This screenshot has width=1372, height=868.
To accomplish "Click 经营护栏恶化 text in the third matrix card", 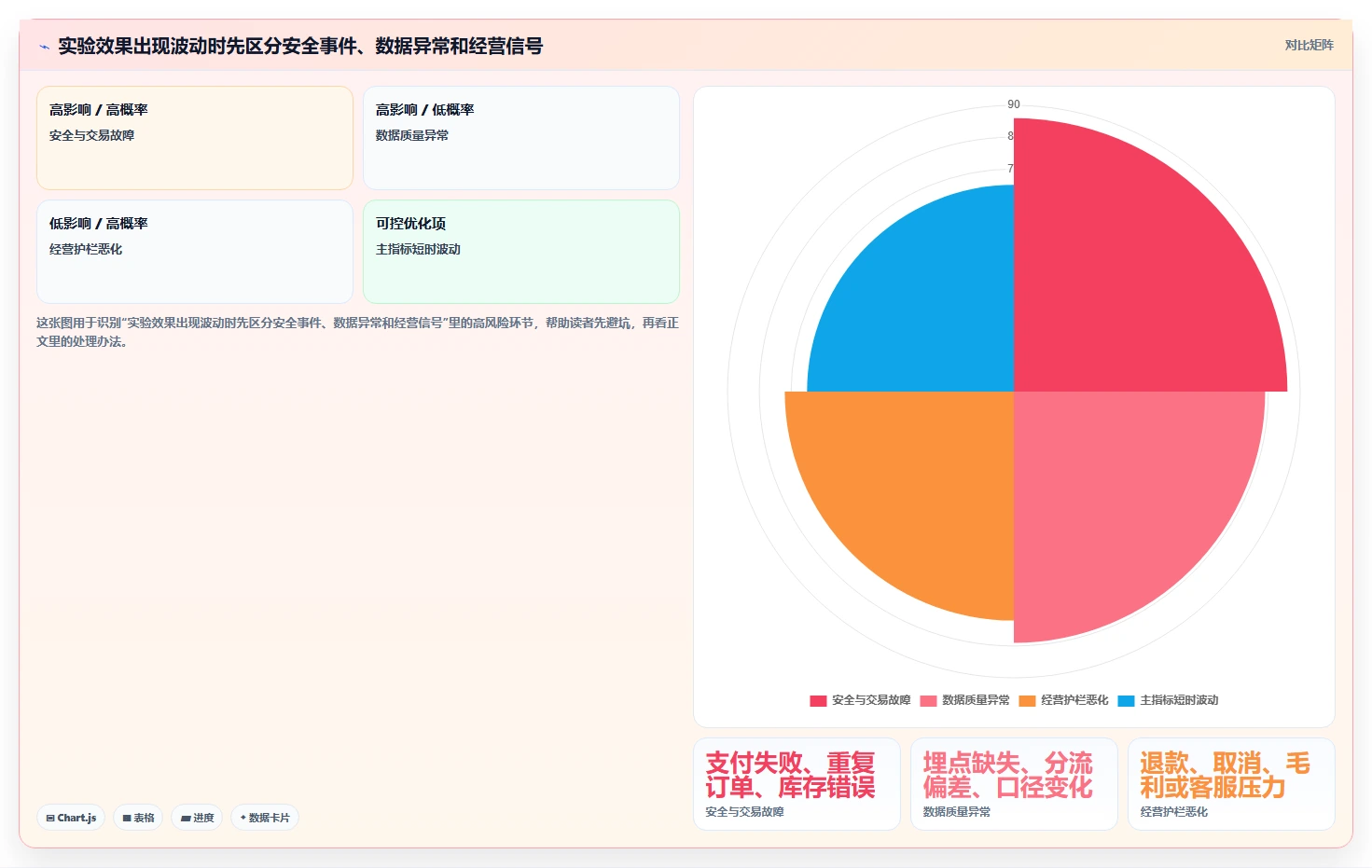I will [86, 249].
